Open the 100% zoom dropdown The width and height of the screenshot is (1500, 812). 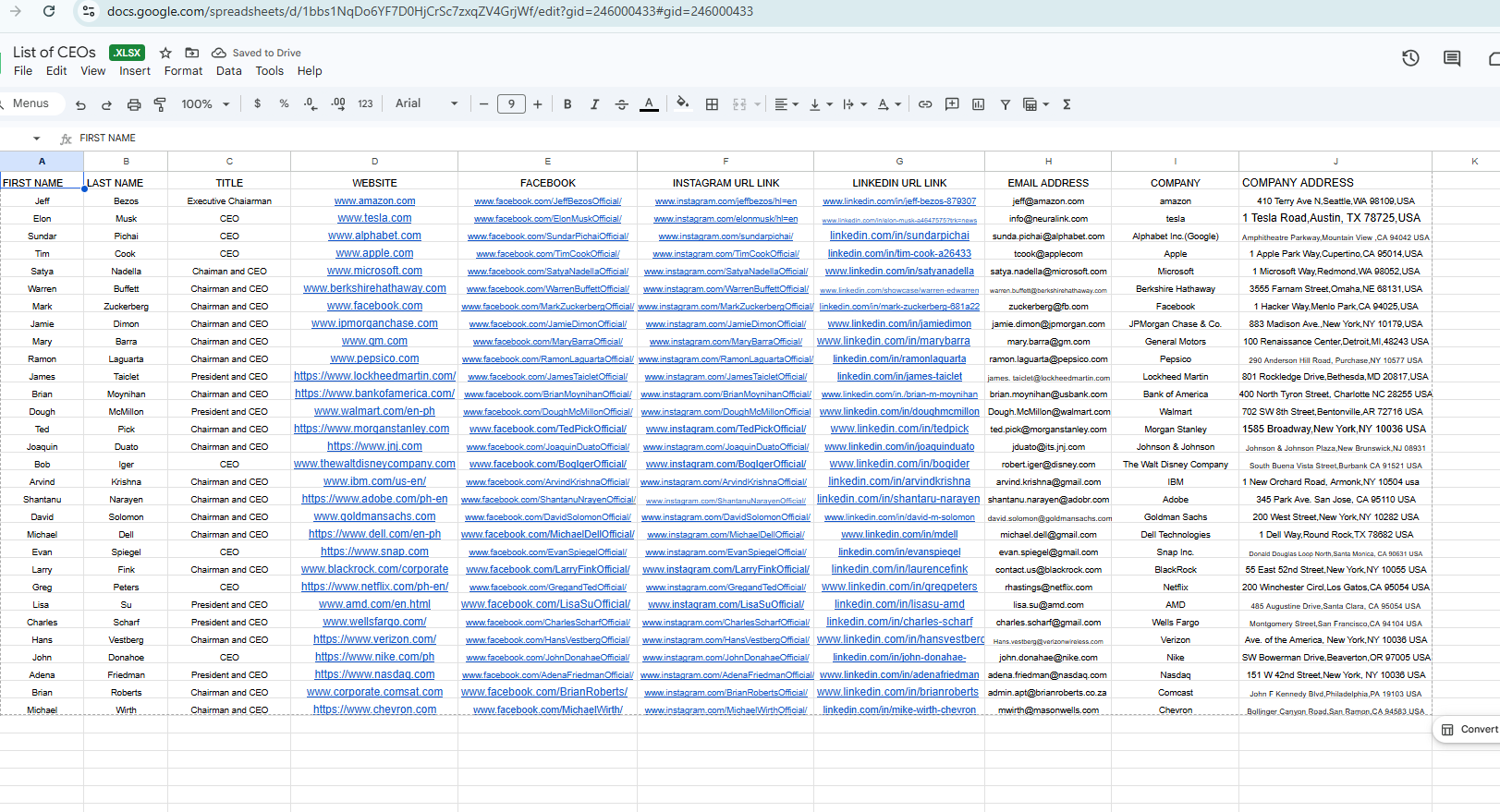205,104
